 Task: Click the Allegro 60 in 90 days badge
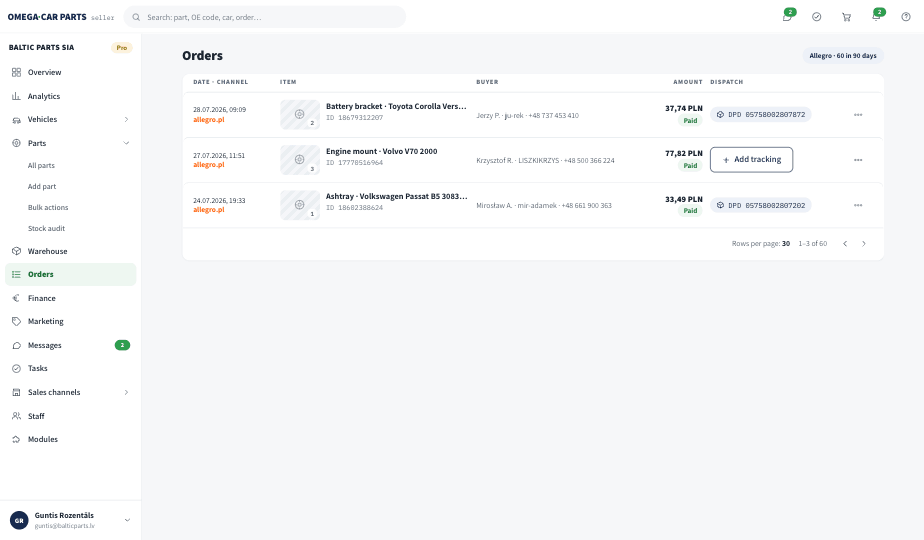tap(843, 55)
